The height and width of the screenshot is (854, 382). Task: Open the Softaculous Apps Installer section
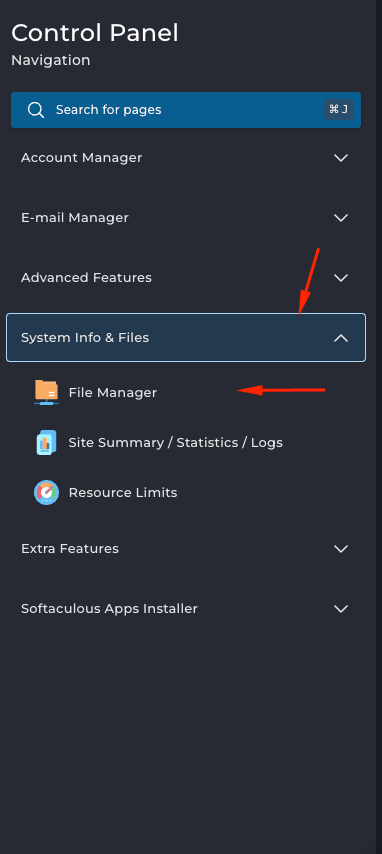tap(186, 608)
